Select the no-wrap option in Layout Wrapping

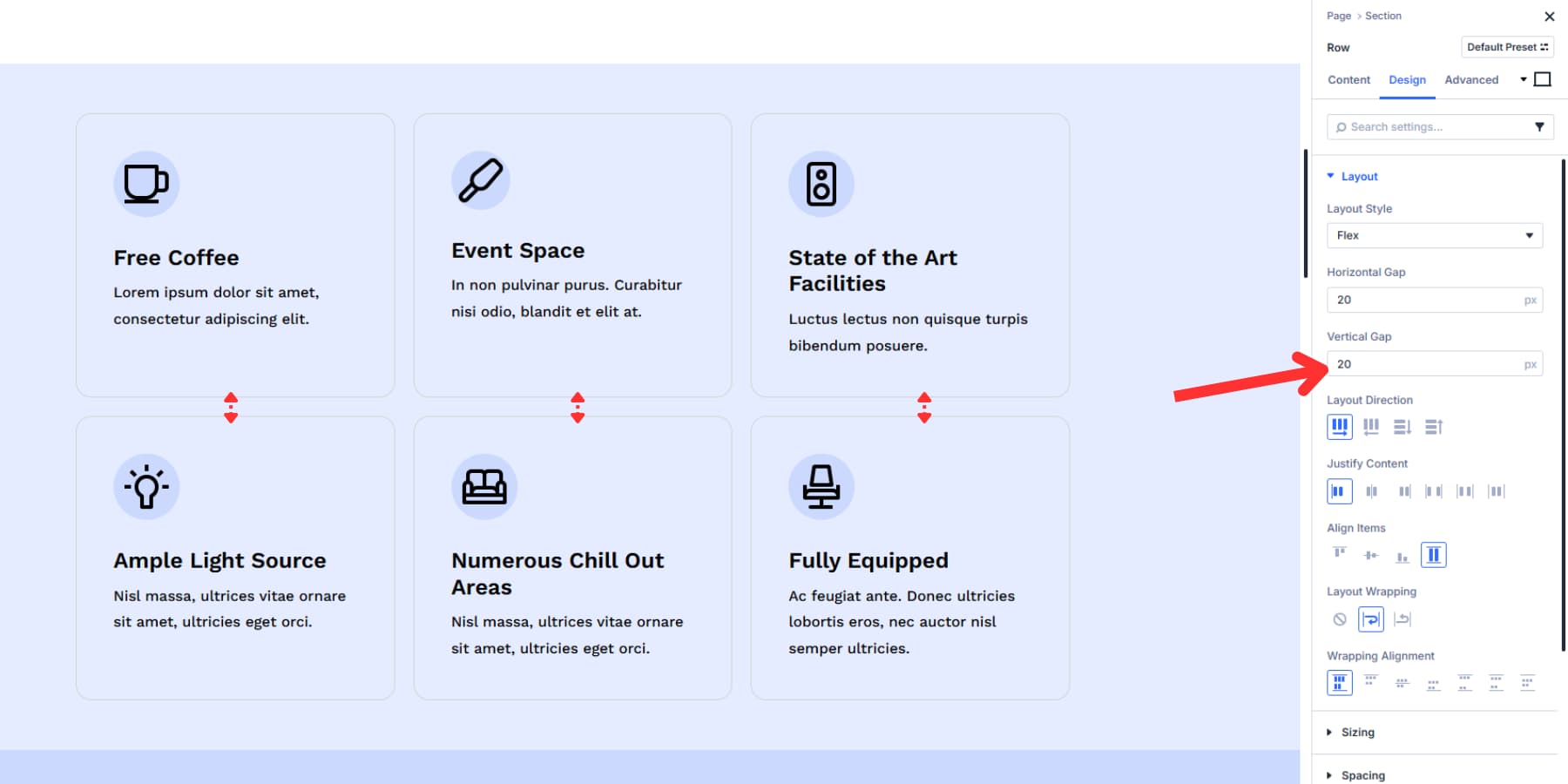[x=1340, y=619]
